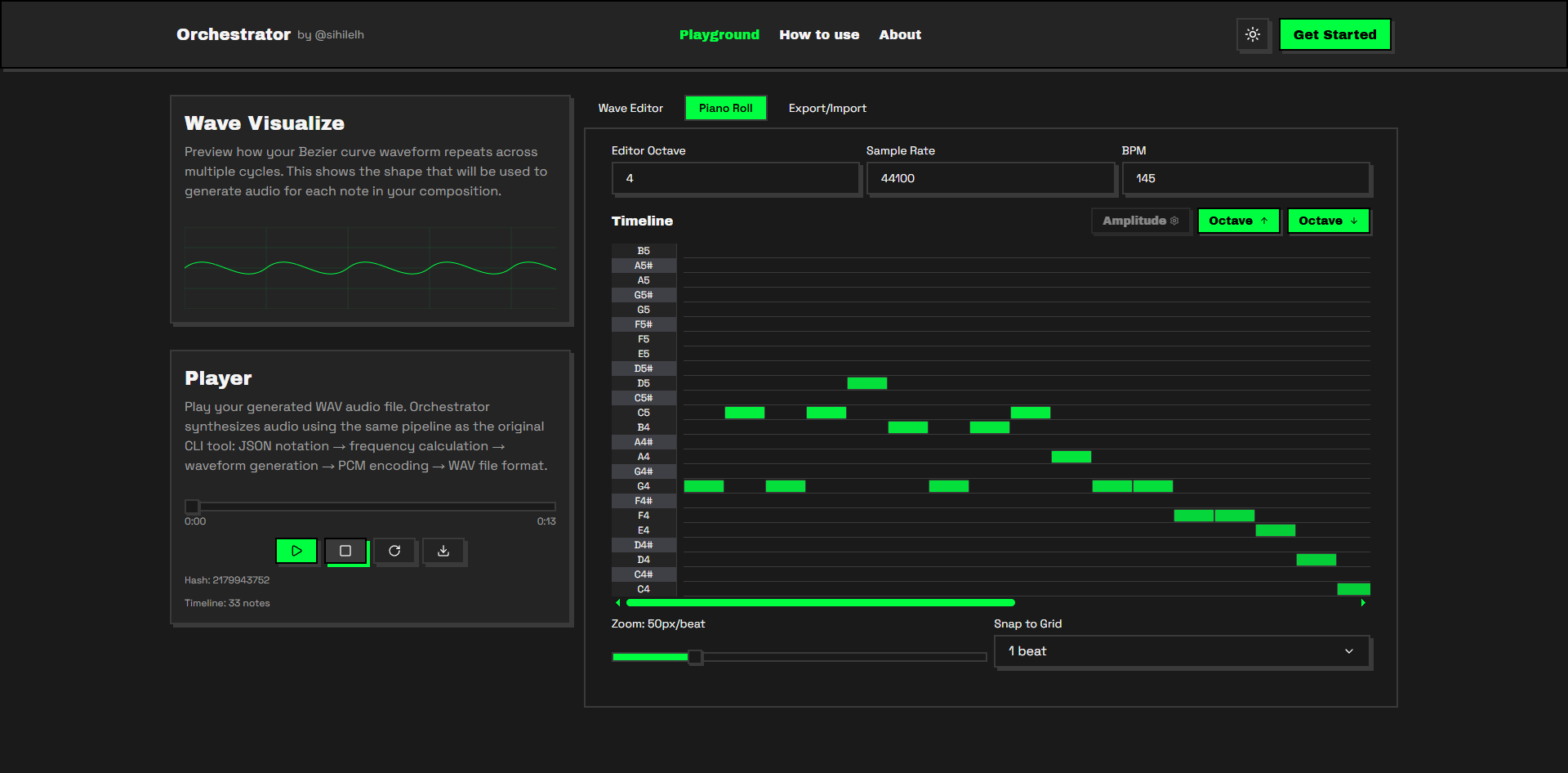Adjust the Zoom slider handle
The image size is (1568, 773).
695,656
